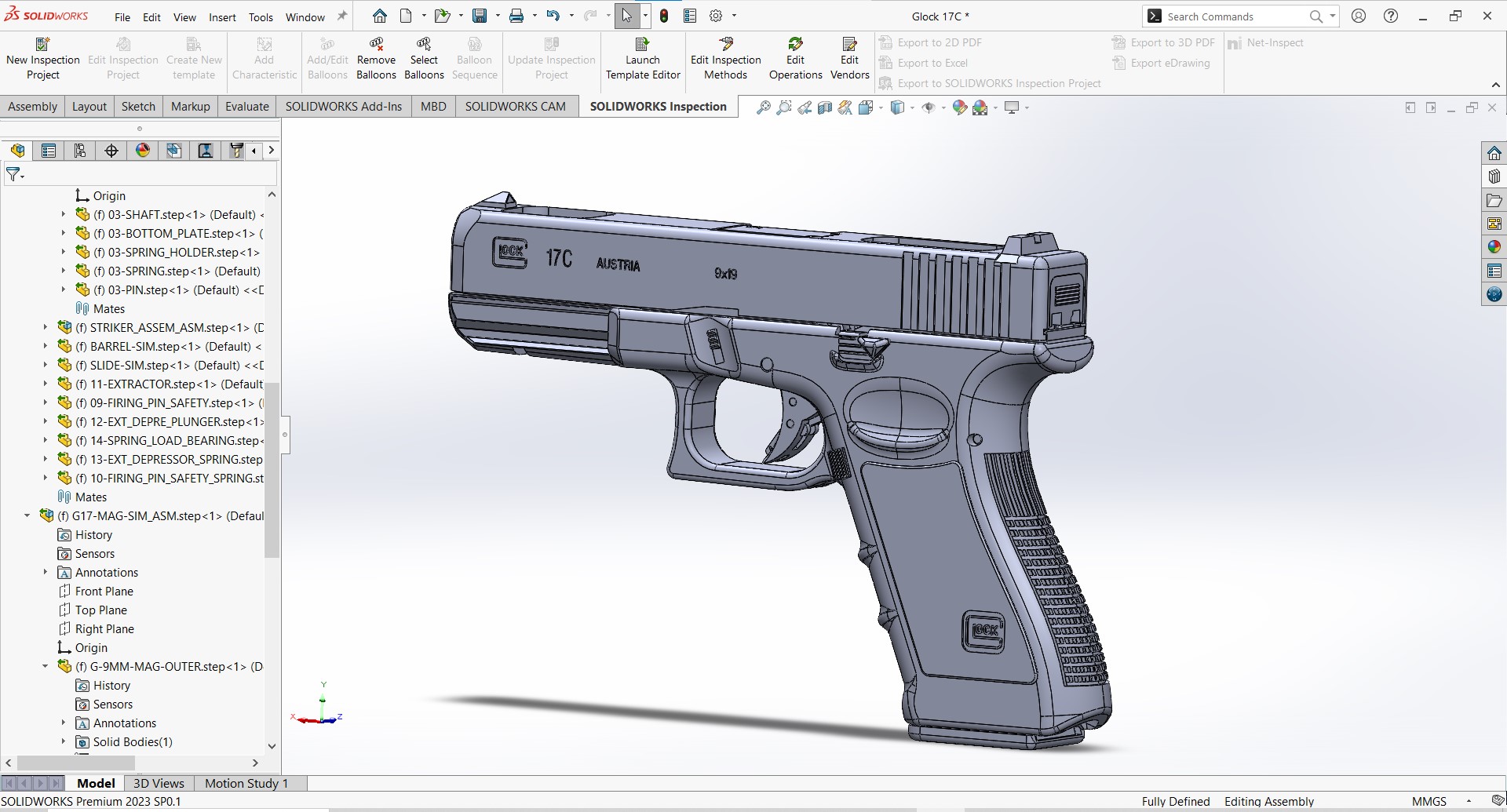
Task: Click Remove Balloons button
Action: click(x=376, y=58)
